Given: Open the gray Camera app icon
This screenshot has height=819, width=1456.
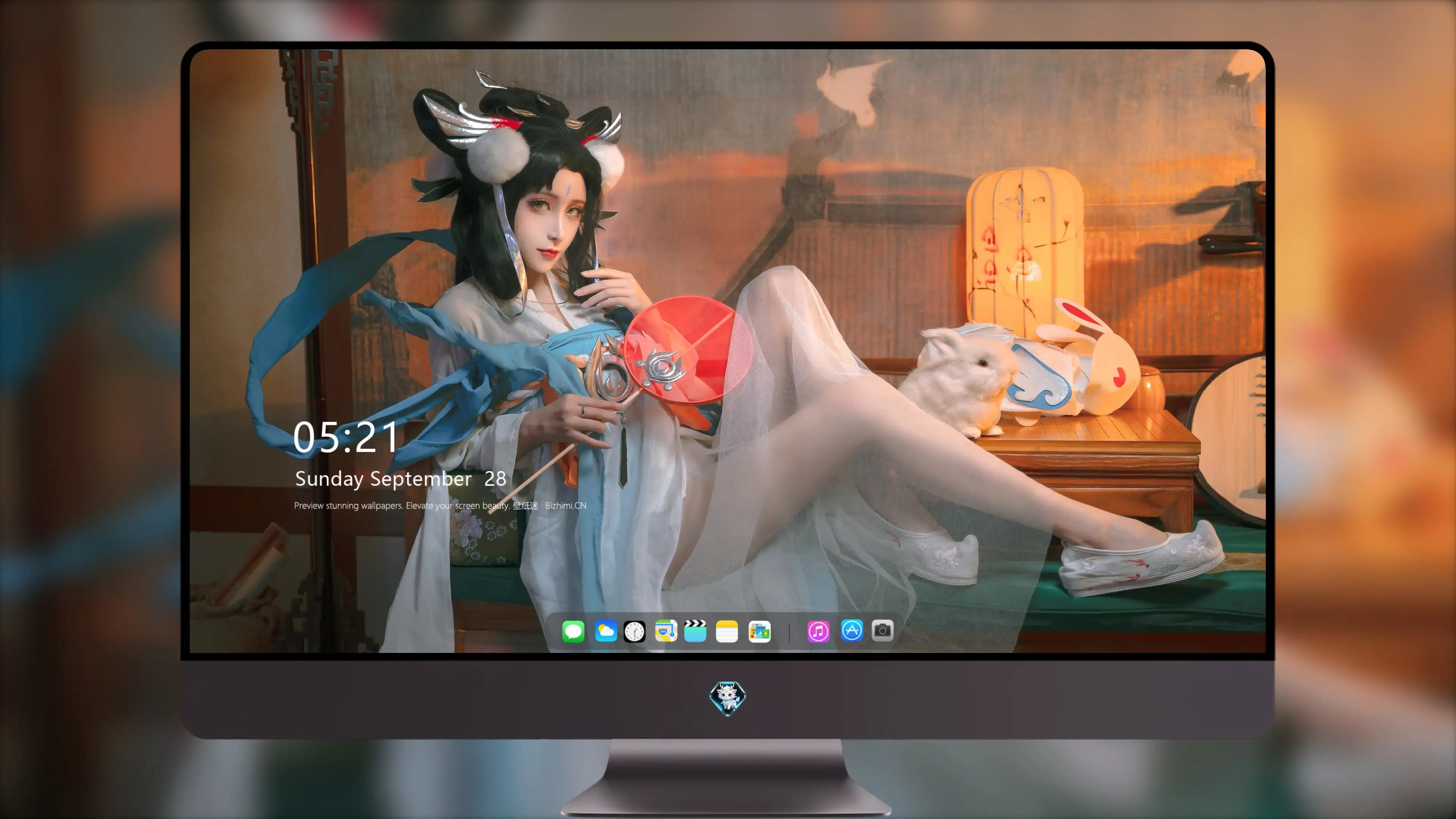Looking at the screenshot, I should pyautogui.click(x=882, y=630).
